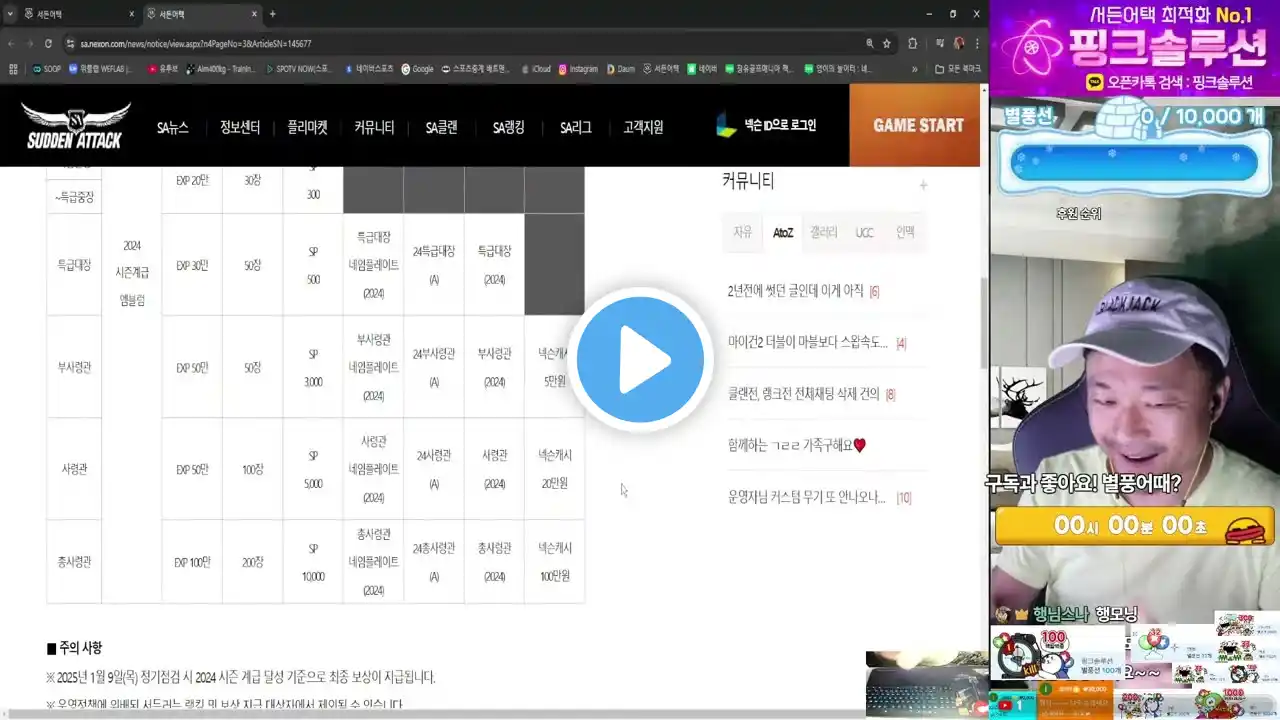Open the SPOTV NOW bookmark
Image resolution: width=1280 pixels, height=720 pixels.
[297, 69]
